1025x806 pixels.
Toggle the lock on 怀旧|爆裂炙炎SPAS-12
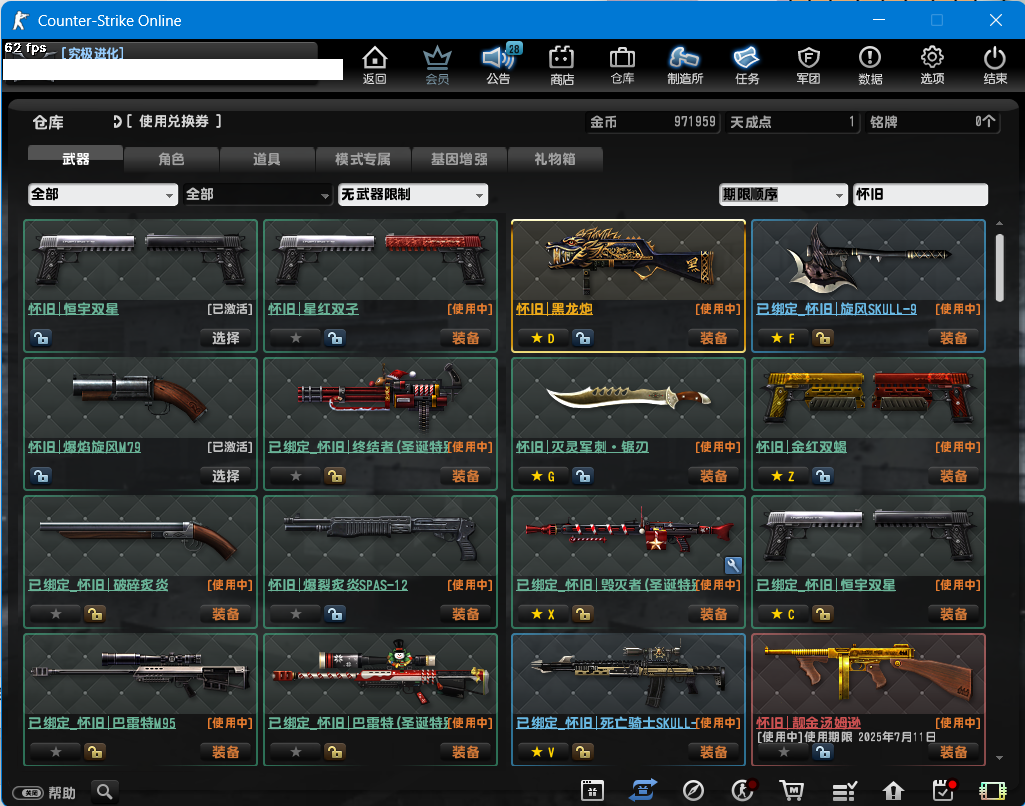point(335,614)
